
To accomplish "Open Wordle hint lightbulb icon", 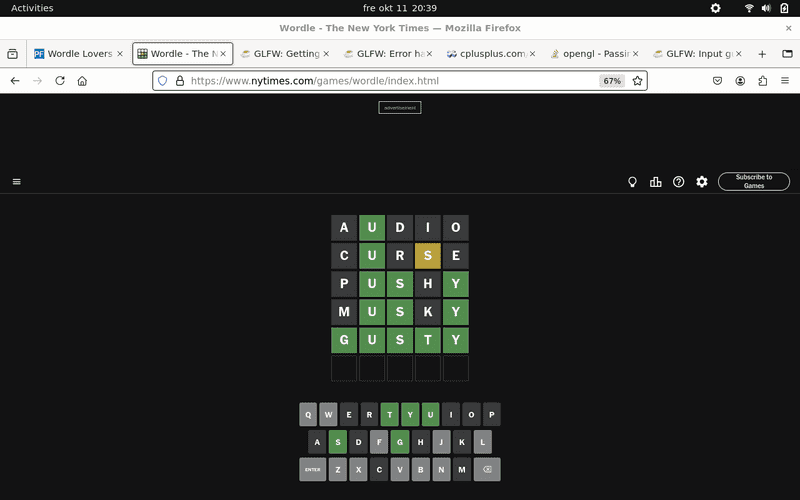I will click(x=632, y=182).
